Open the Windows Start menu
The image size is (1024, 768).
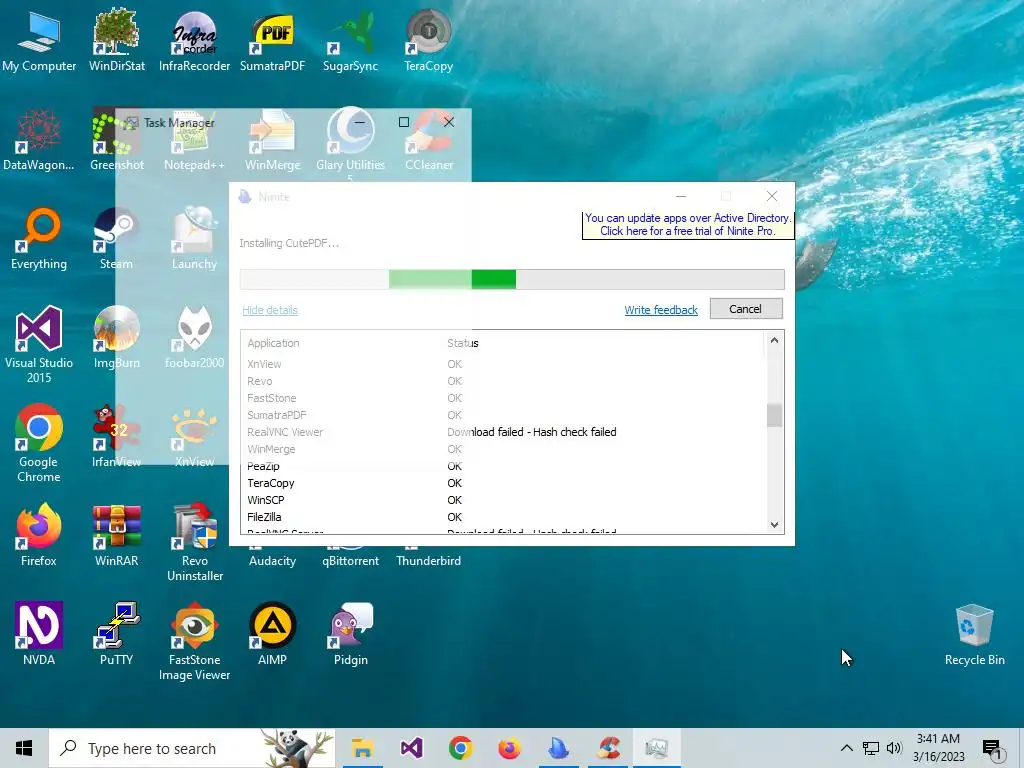24,748
